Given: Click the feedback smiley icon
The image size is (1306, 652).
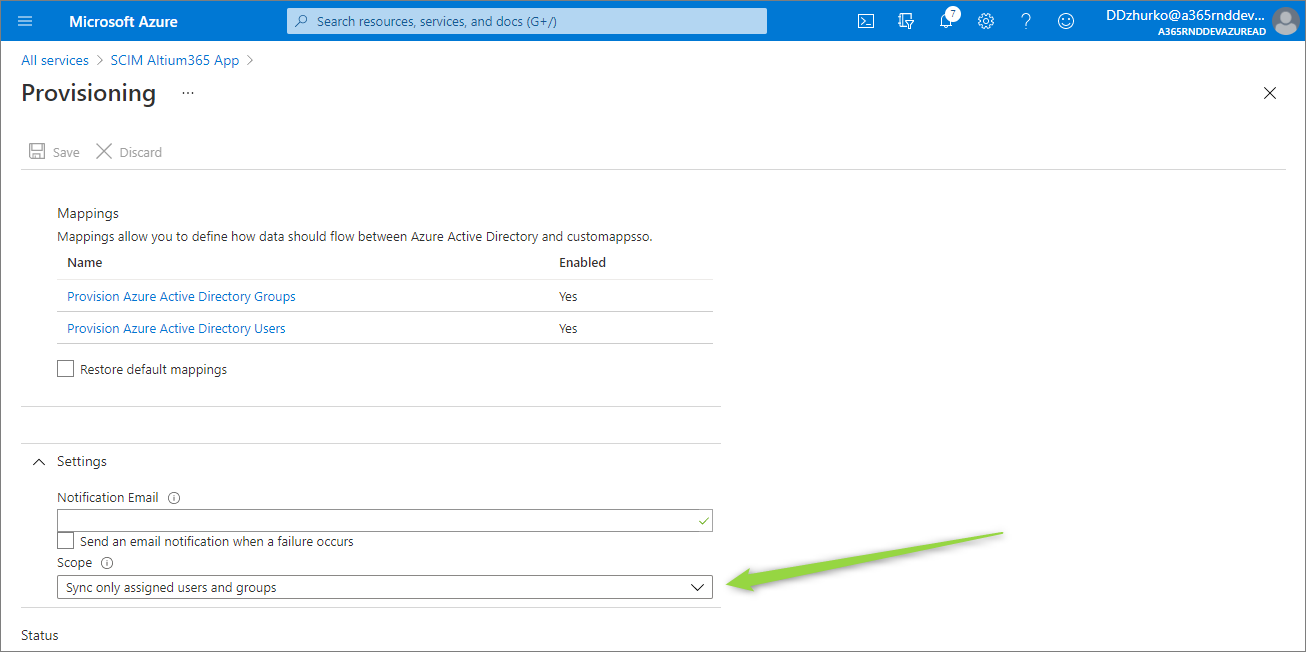Looking at the screenshot, I should (1066, 21).
